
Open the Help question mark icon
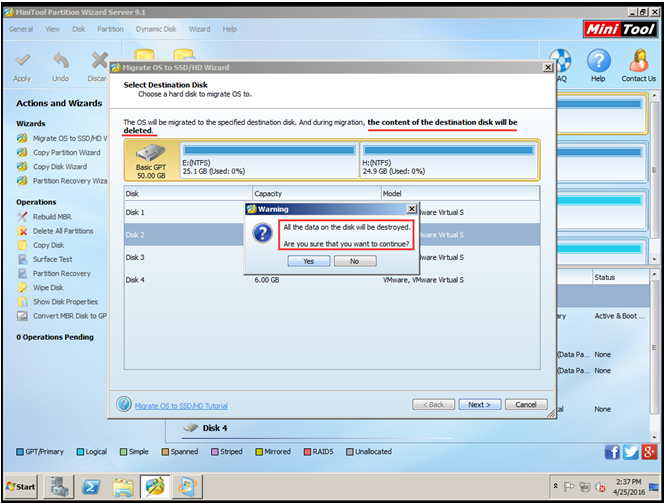598,61
